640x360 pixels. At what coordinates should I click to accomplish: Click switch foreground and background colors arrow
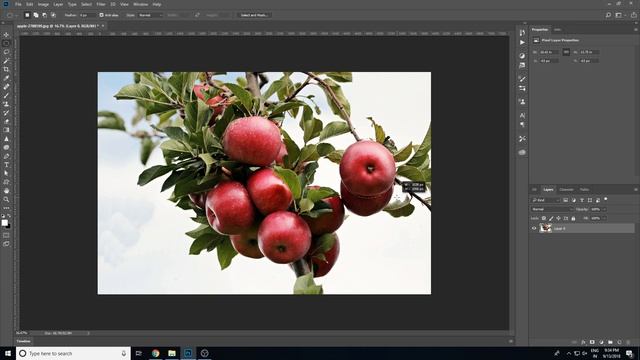pyautogui.click(x=9, y=216)
